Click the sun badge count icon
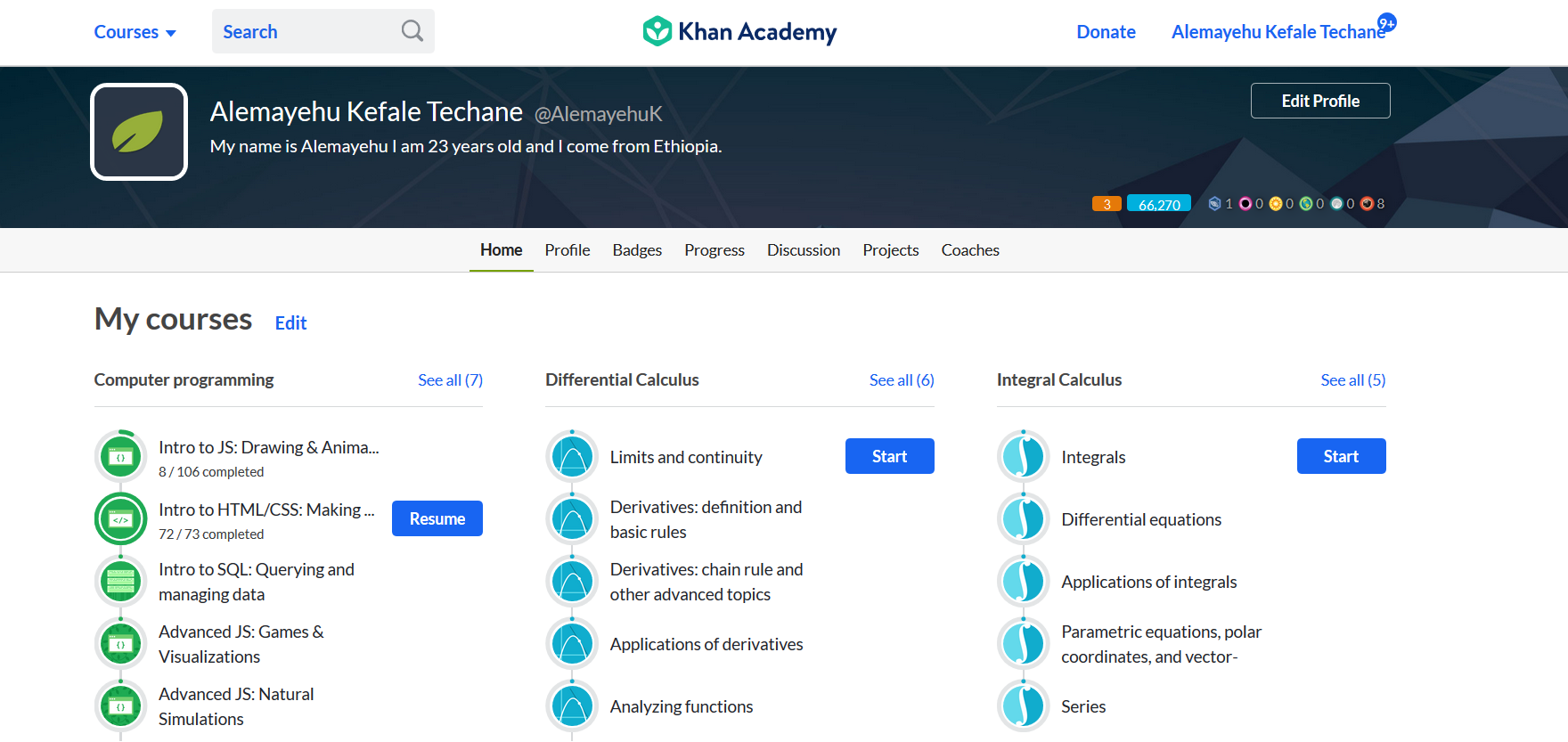The image size is (1568, 742). click(x=1276, y=203)
